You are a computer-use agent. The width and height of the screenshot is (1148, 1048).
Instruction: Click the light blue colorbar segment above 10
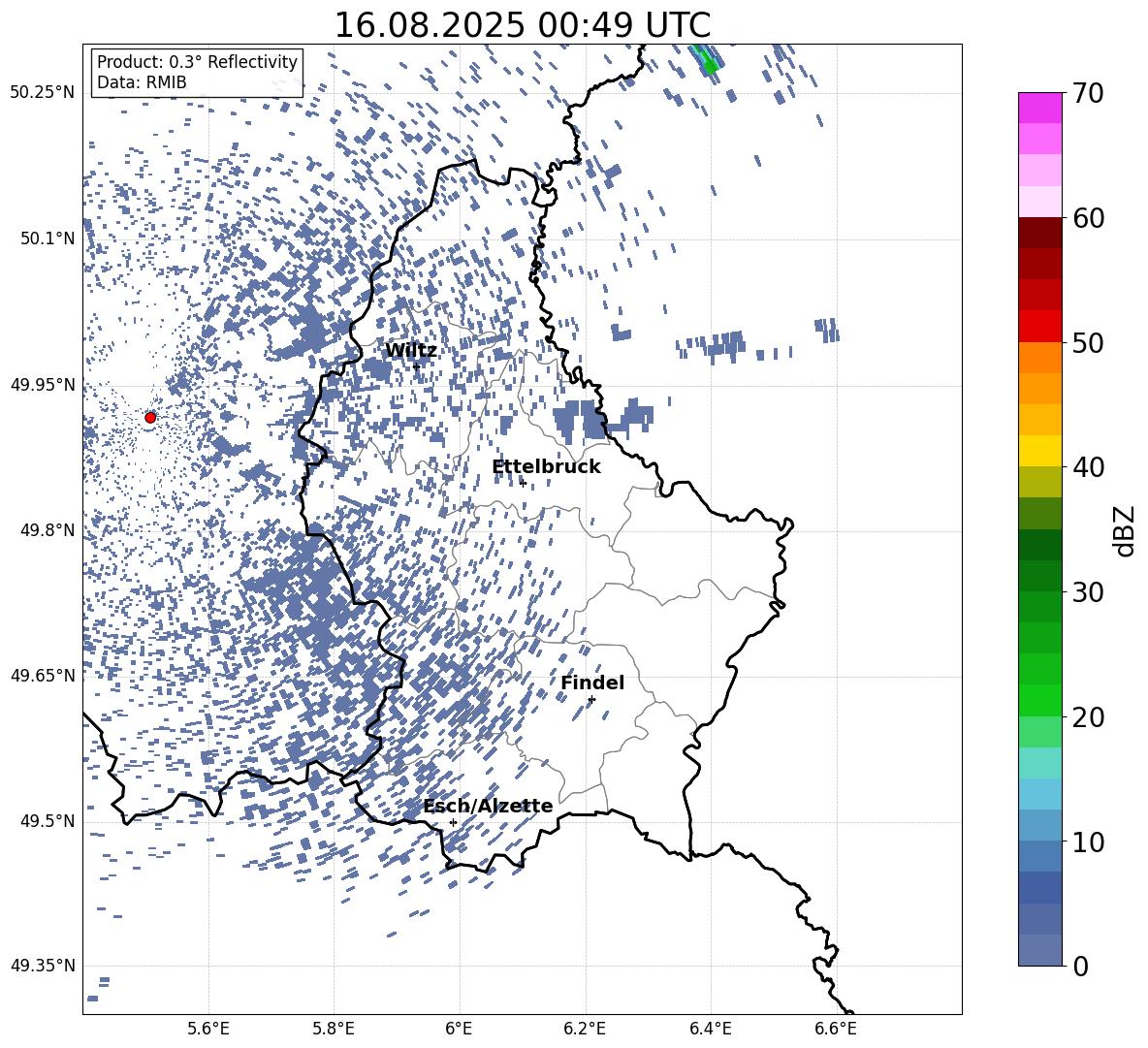tap(1039, 794)
